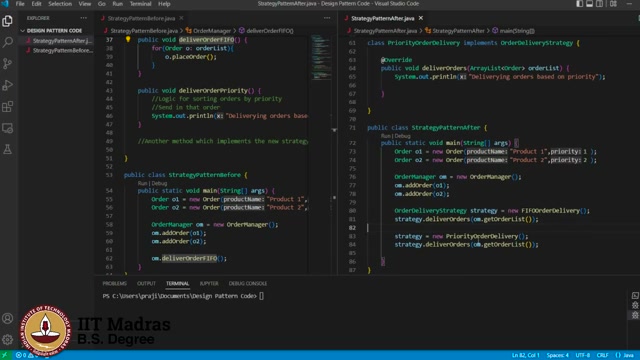Viewport: 640px width, 360px height.
Task: Click UTF-8 encoding in status bar
Action: 582,355
